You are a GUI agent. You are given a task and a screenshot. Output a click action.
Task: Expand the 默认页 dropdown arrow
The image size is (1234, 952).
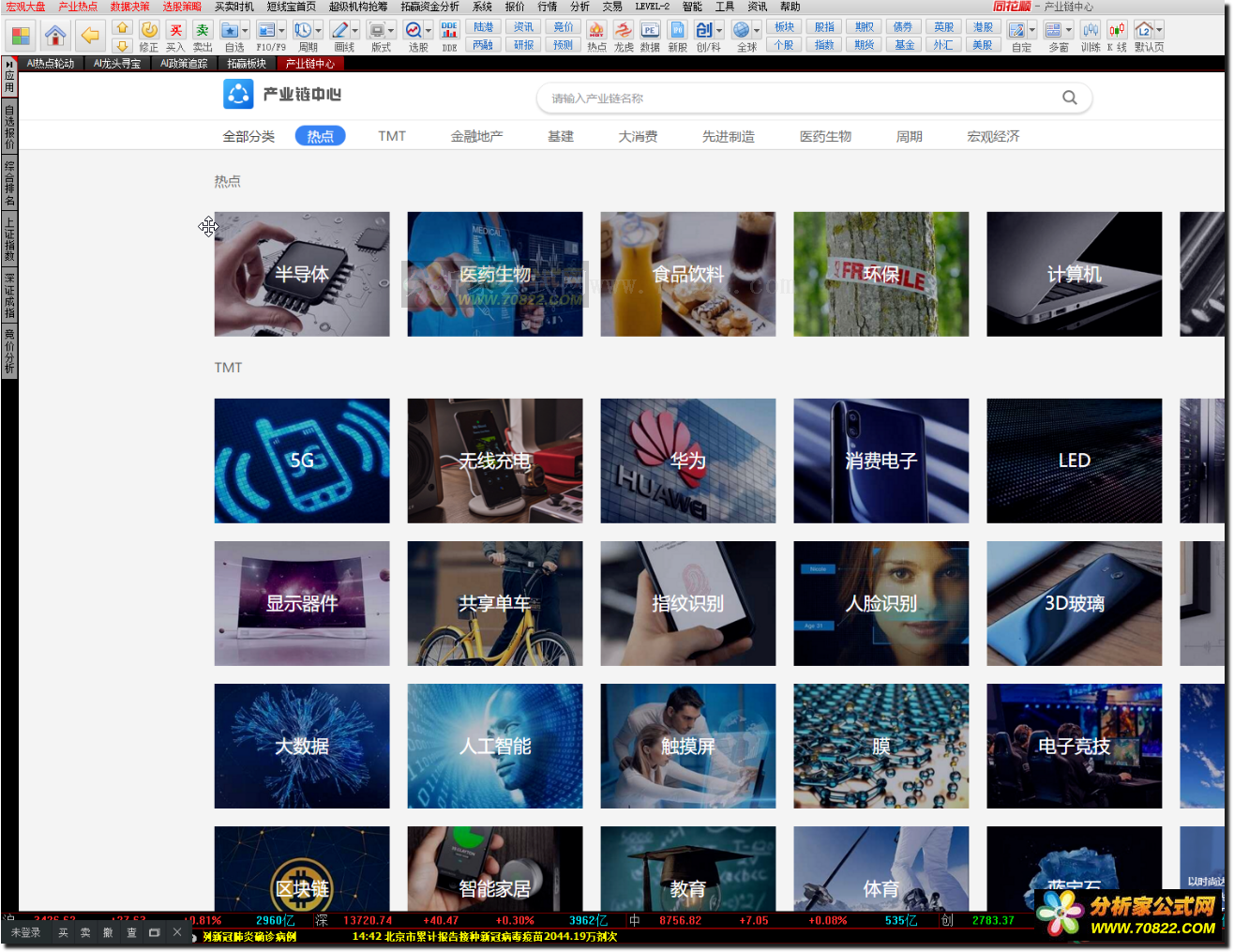(1159, 30)
